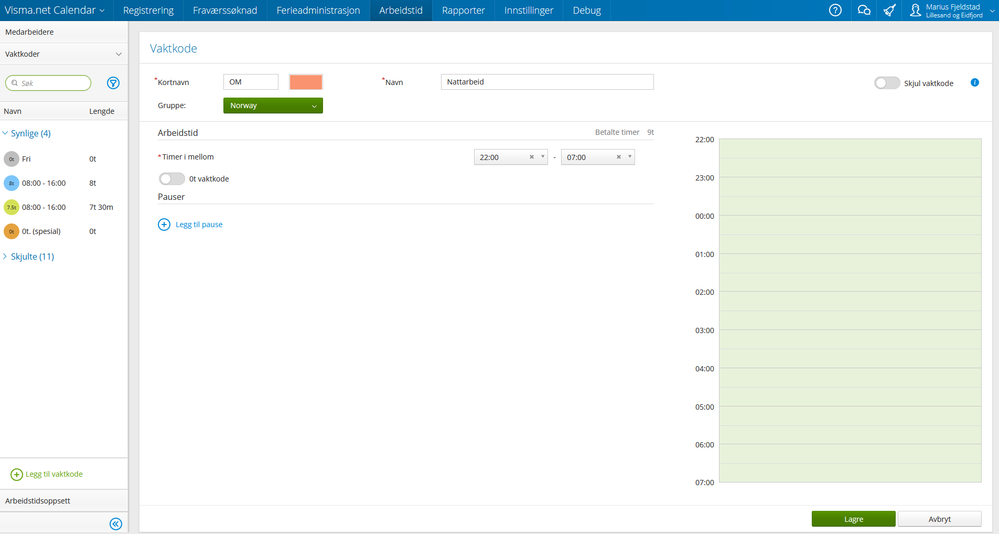Clear the 22:00 start time with x
This screenshot has width=999, height=534.
(531, 157)
